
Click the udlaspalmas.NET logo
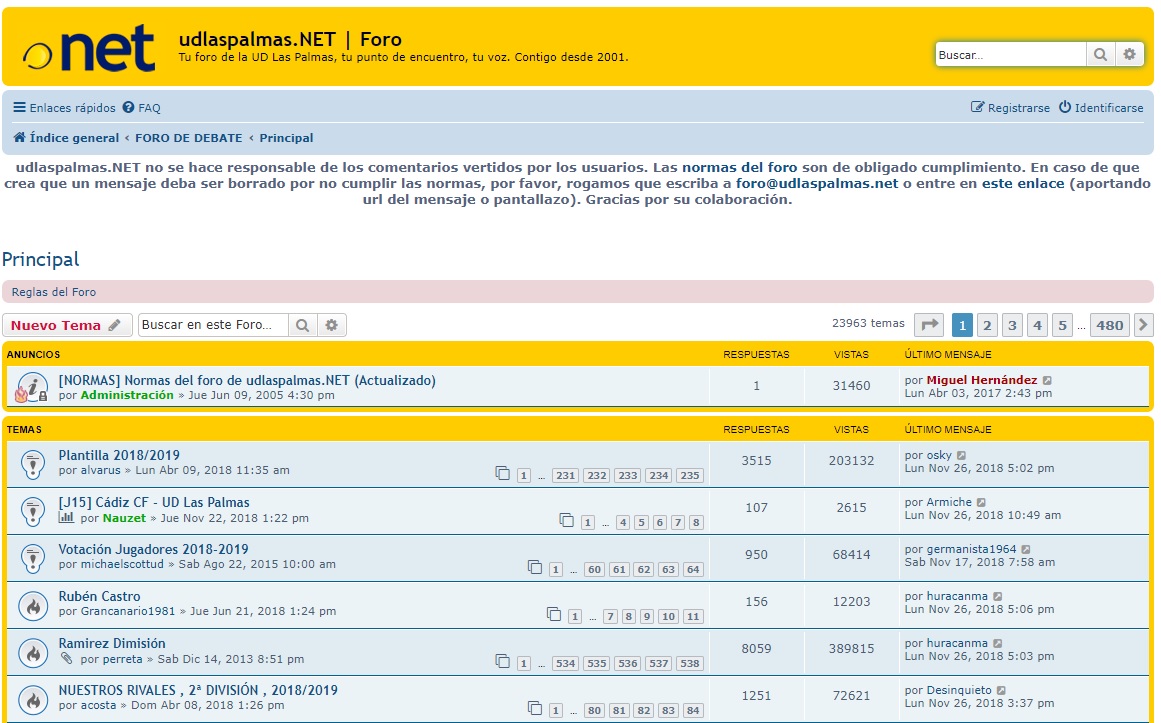click(89, 48)
